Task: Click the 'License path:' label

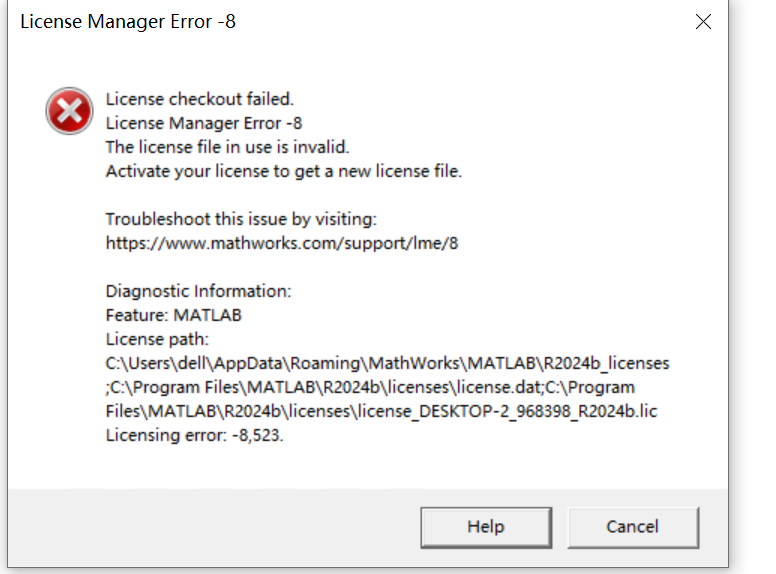Action: point(157,339)
